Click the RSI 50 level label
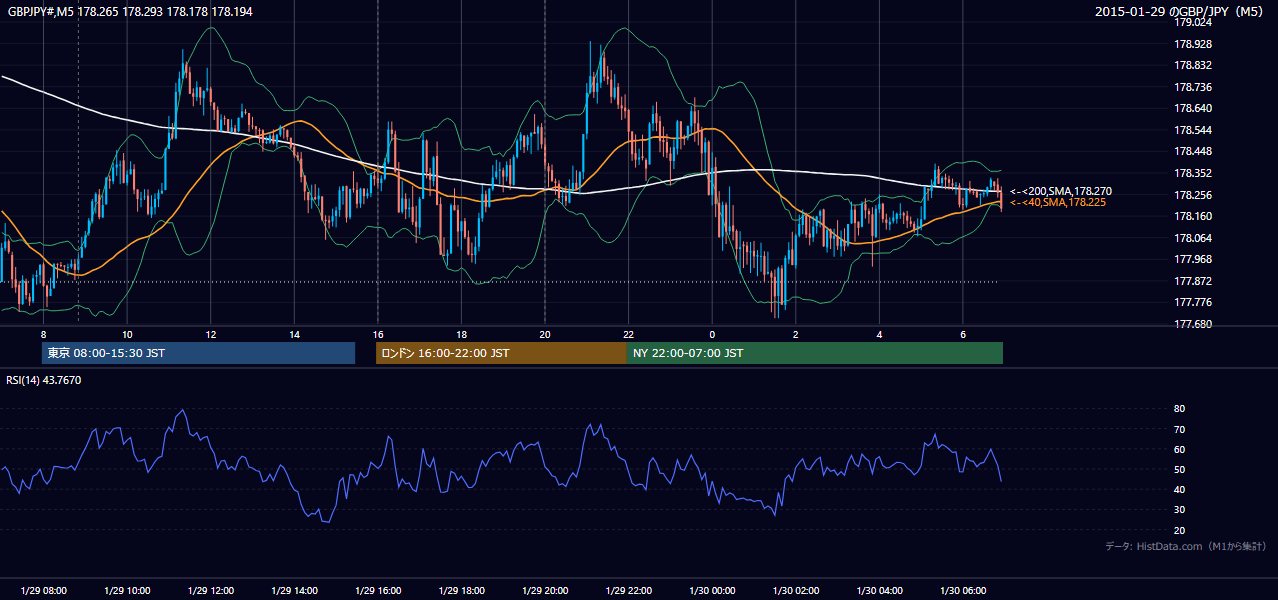 coord(1180,469)
